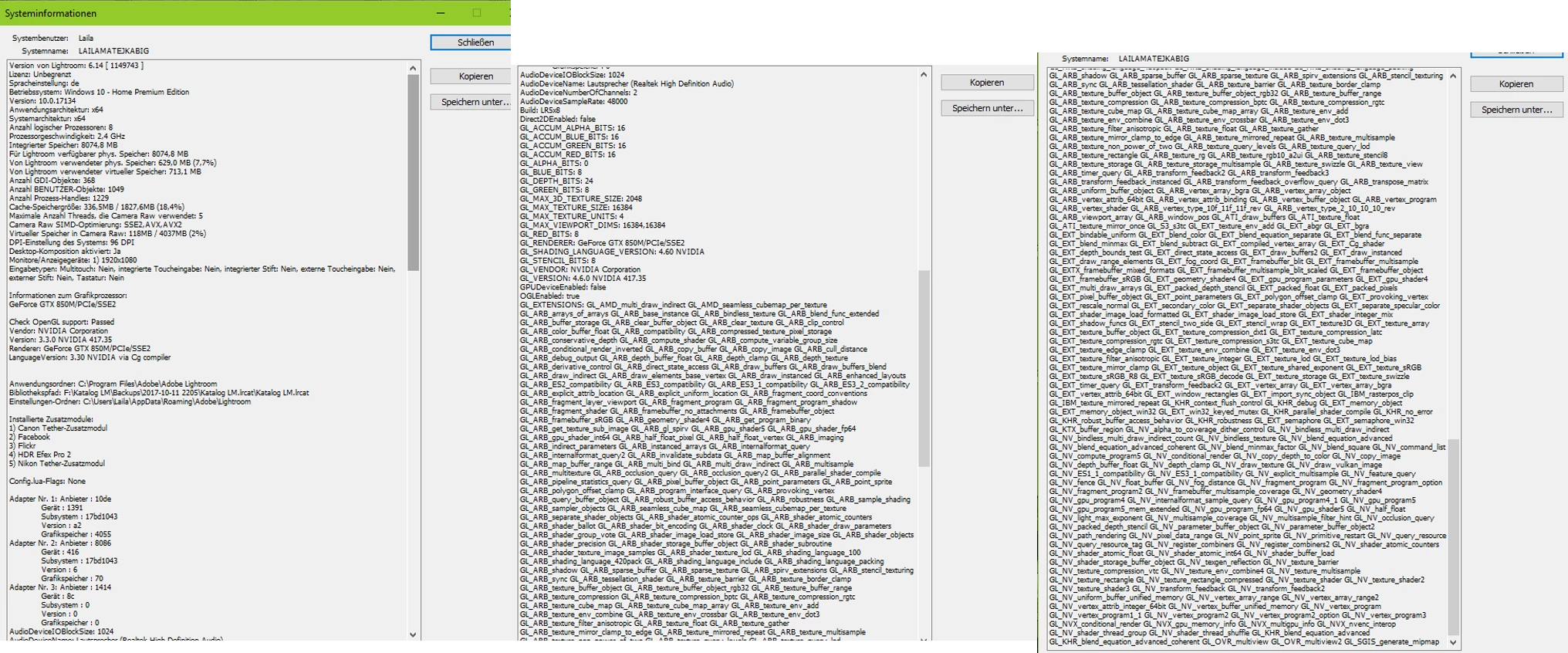Click line starting 'GL_EXTENSIONS: GL_AMD_multi_draw_indirect'
The height and width of the screenshot is (653, 1568).
tap(674, 305)
